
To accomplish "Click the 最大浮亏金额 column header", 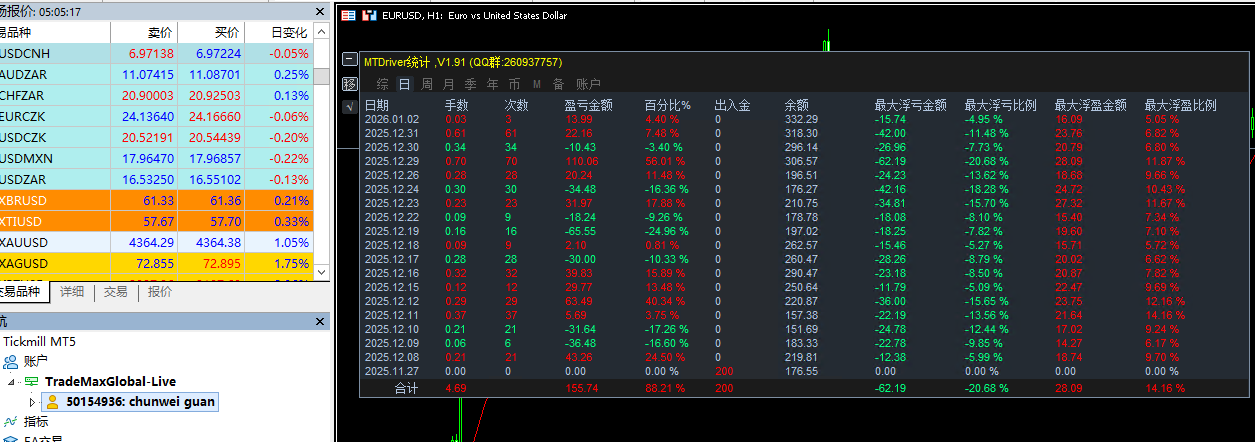I will [x=910, y=105].
